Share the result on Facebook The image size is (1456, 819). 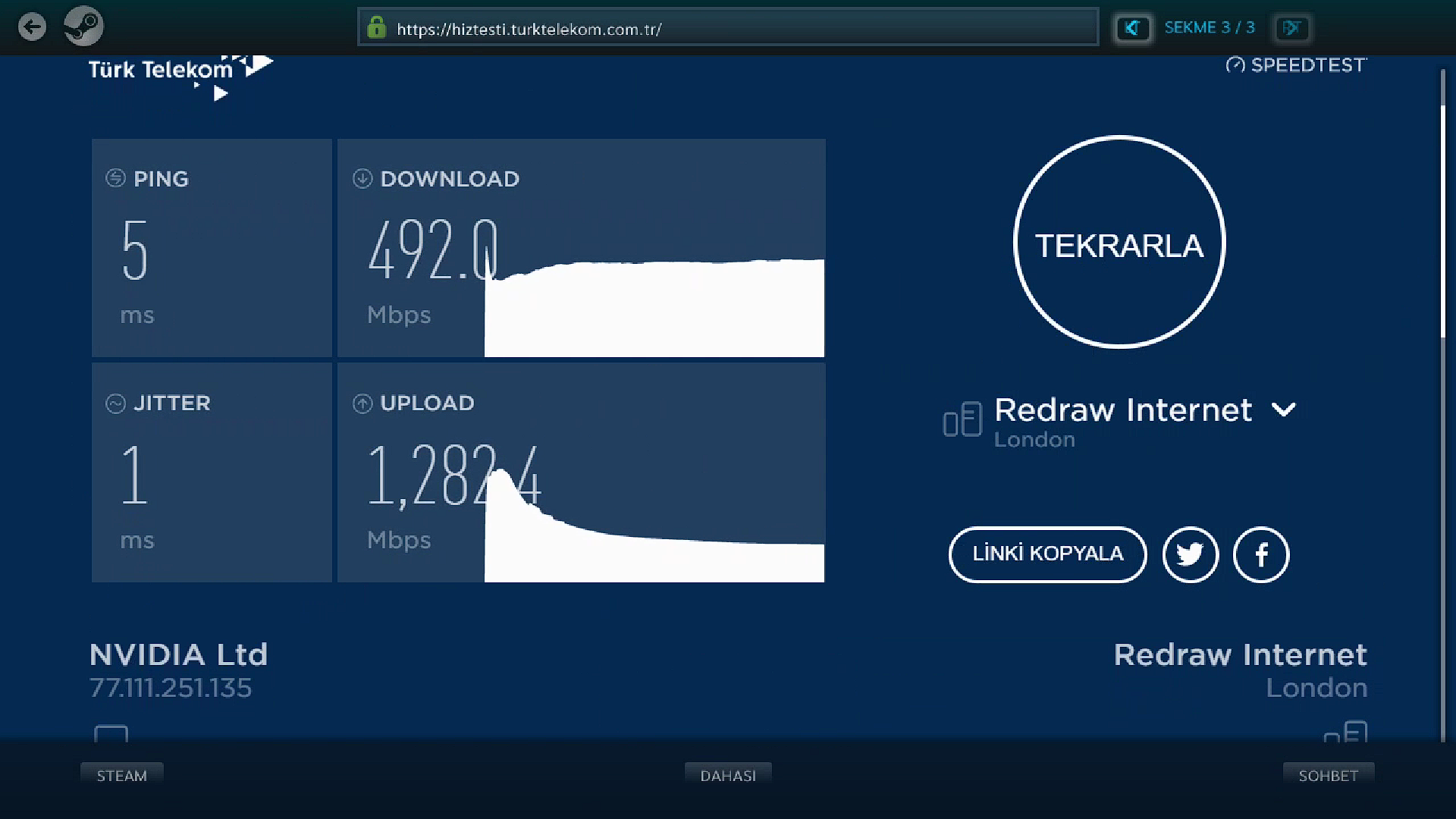(x=1260, y=554)
